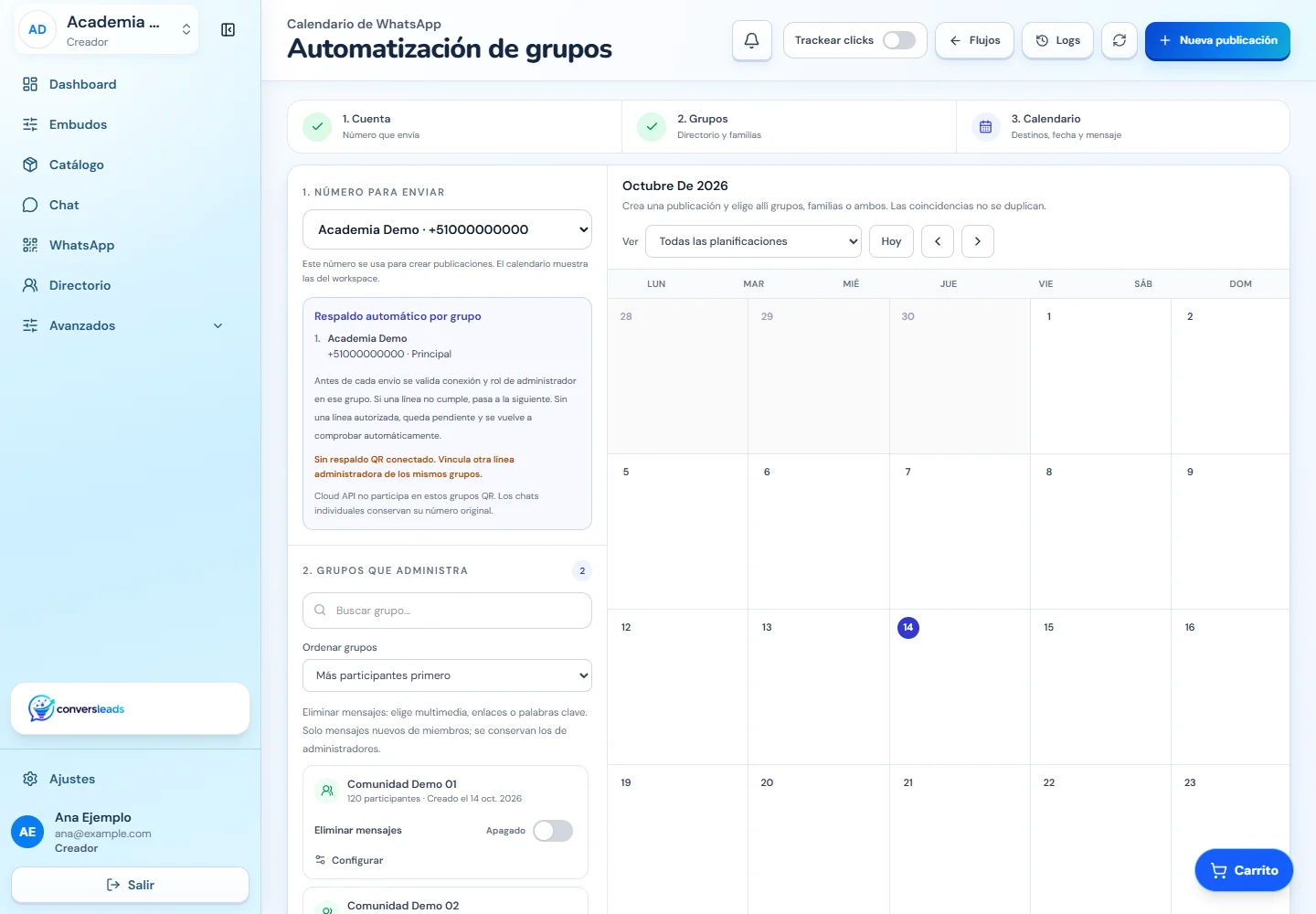Click the refresh icon button
This screenshot has height=914, width=1316.
pyautogui.click(x=1119, y=40)
